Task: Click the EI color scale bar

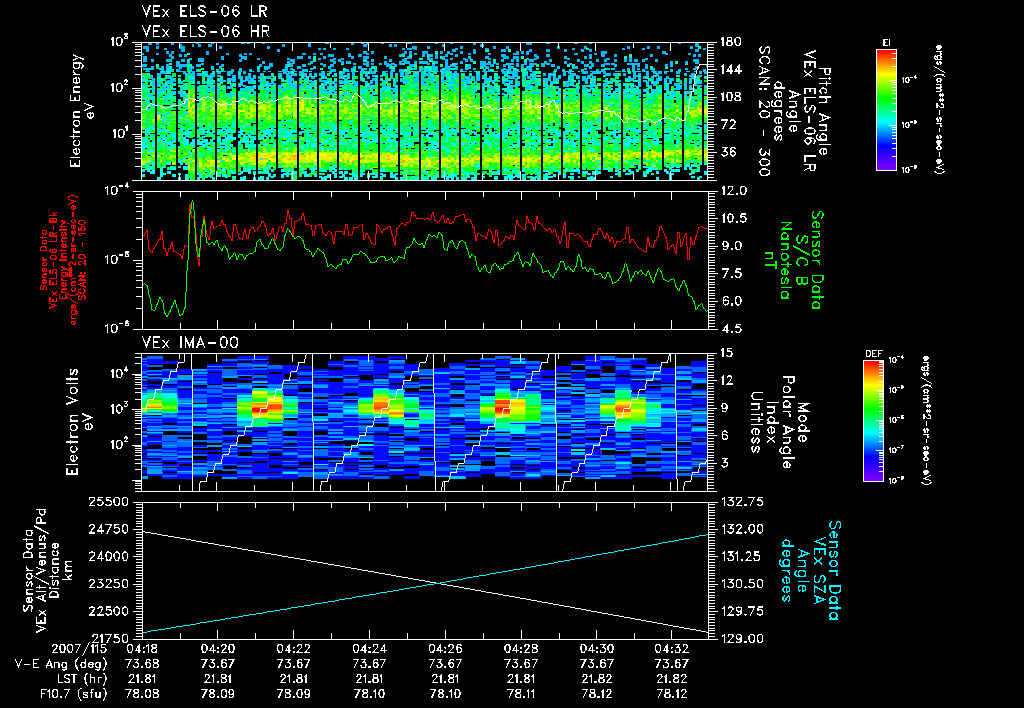Action: click(886, 110)
